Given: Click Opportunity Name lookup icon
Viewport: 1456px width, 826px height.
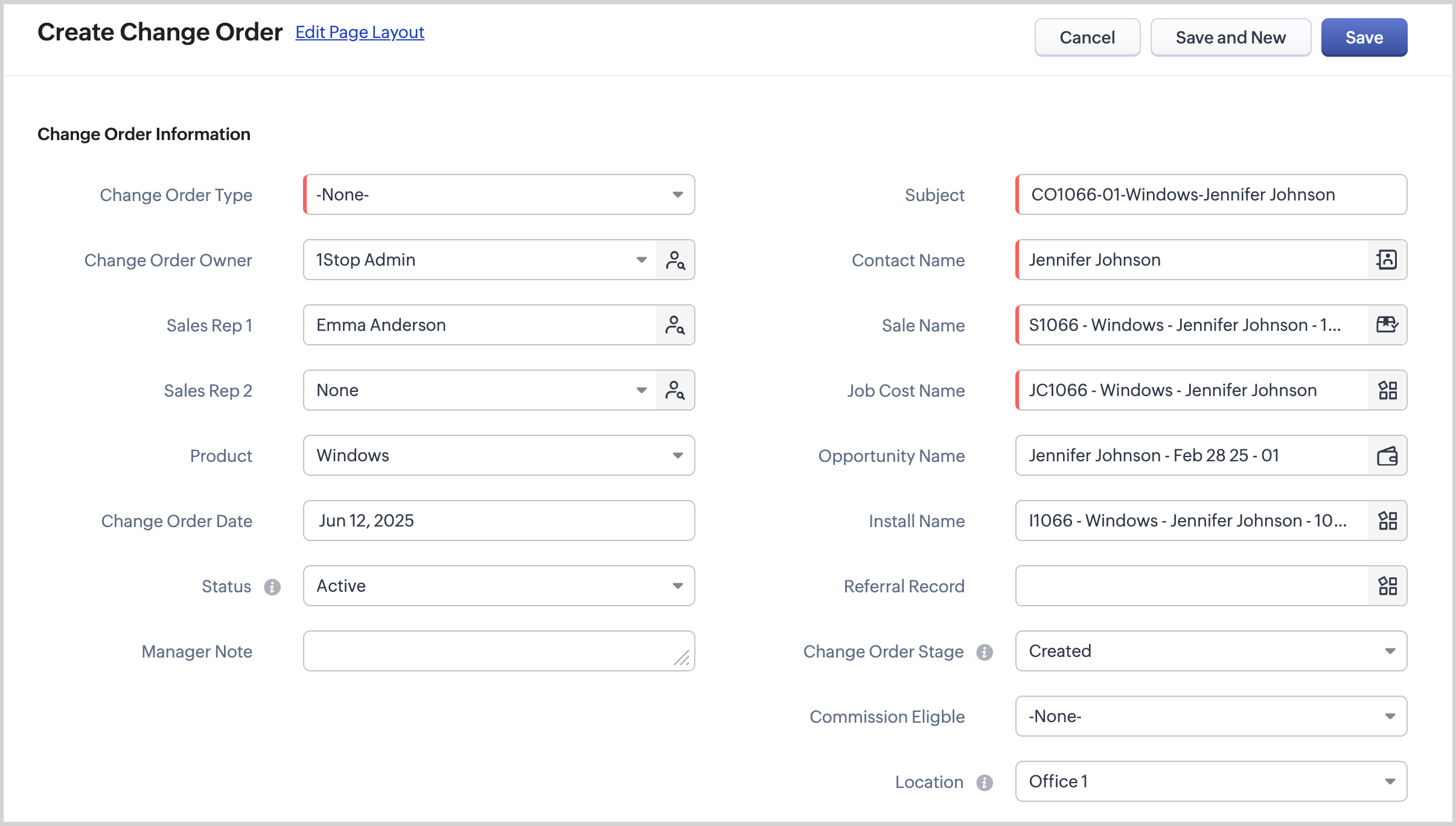Looking at the screenshot, I should click(1387, 456).
